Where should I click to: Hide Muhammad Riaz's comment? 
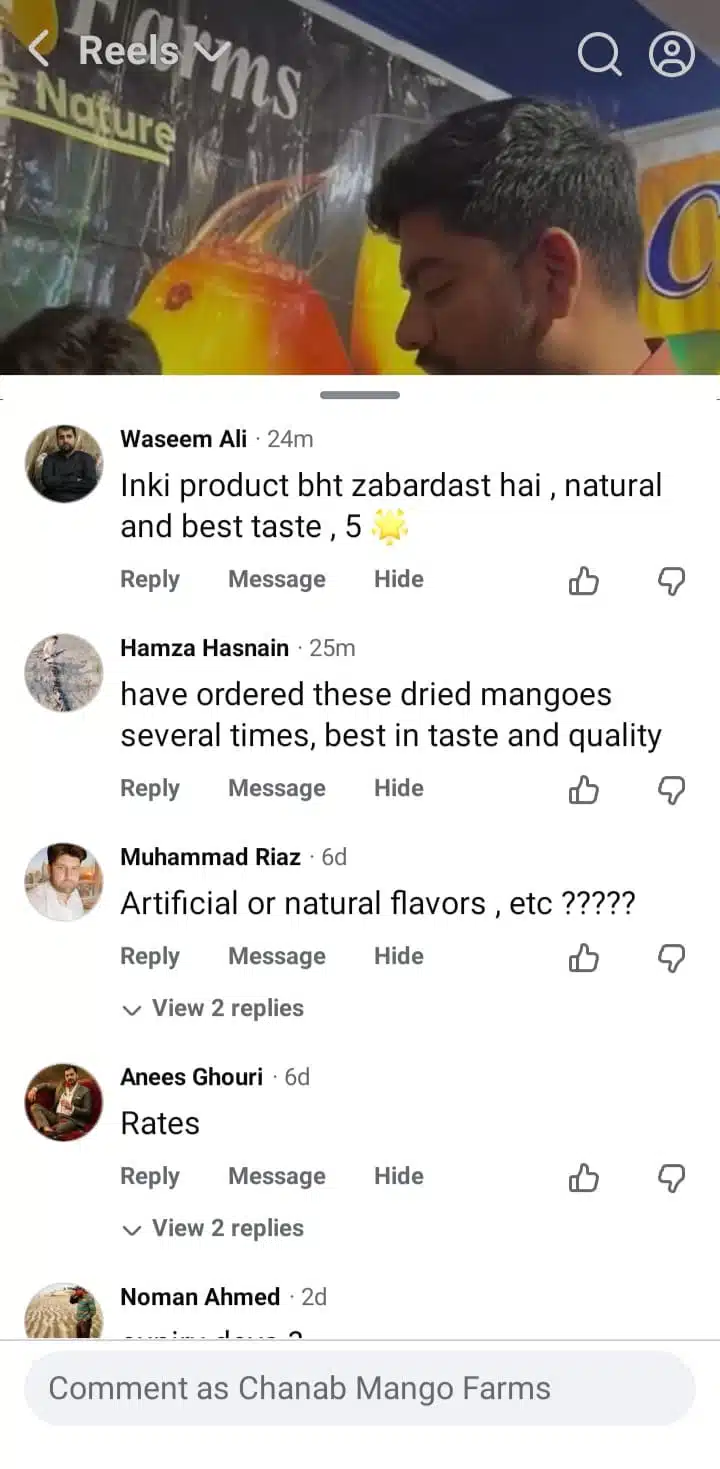398,956
